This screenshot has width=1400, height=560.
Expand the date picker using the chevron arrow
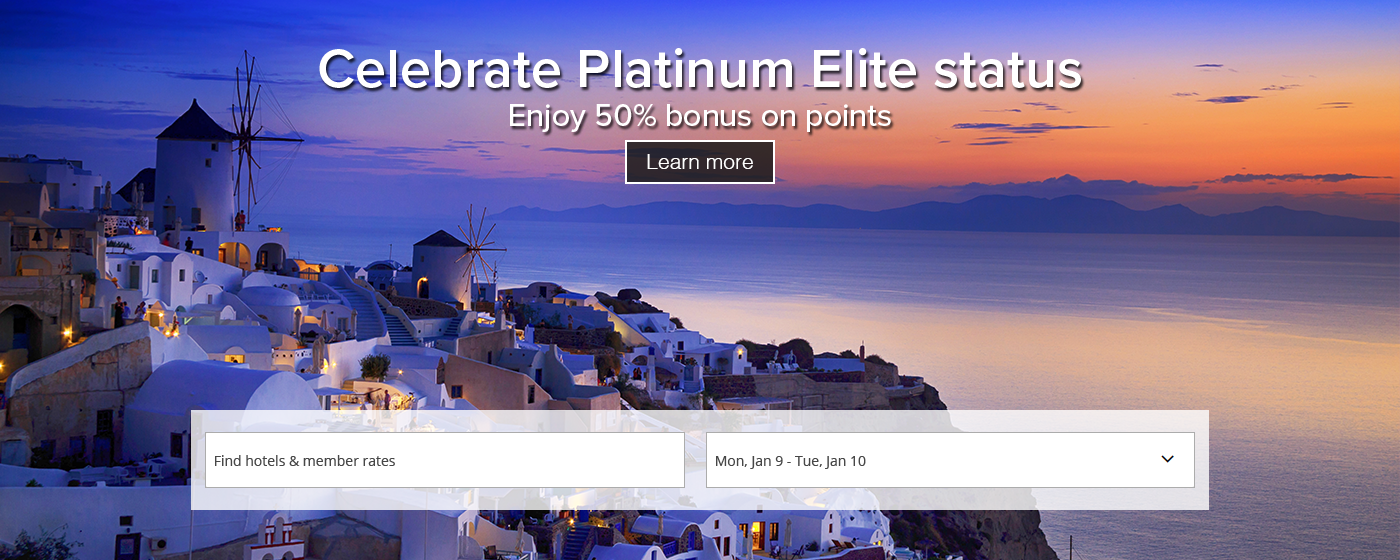coord(1167,459)
